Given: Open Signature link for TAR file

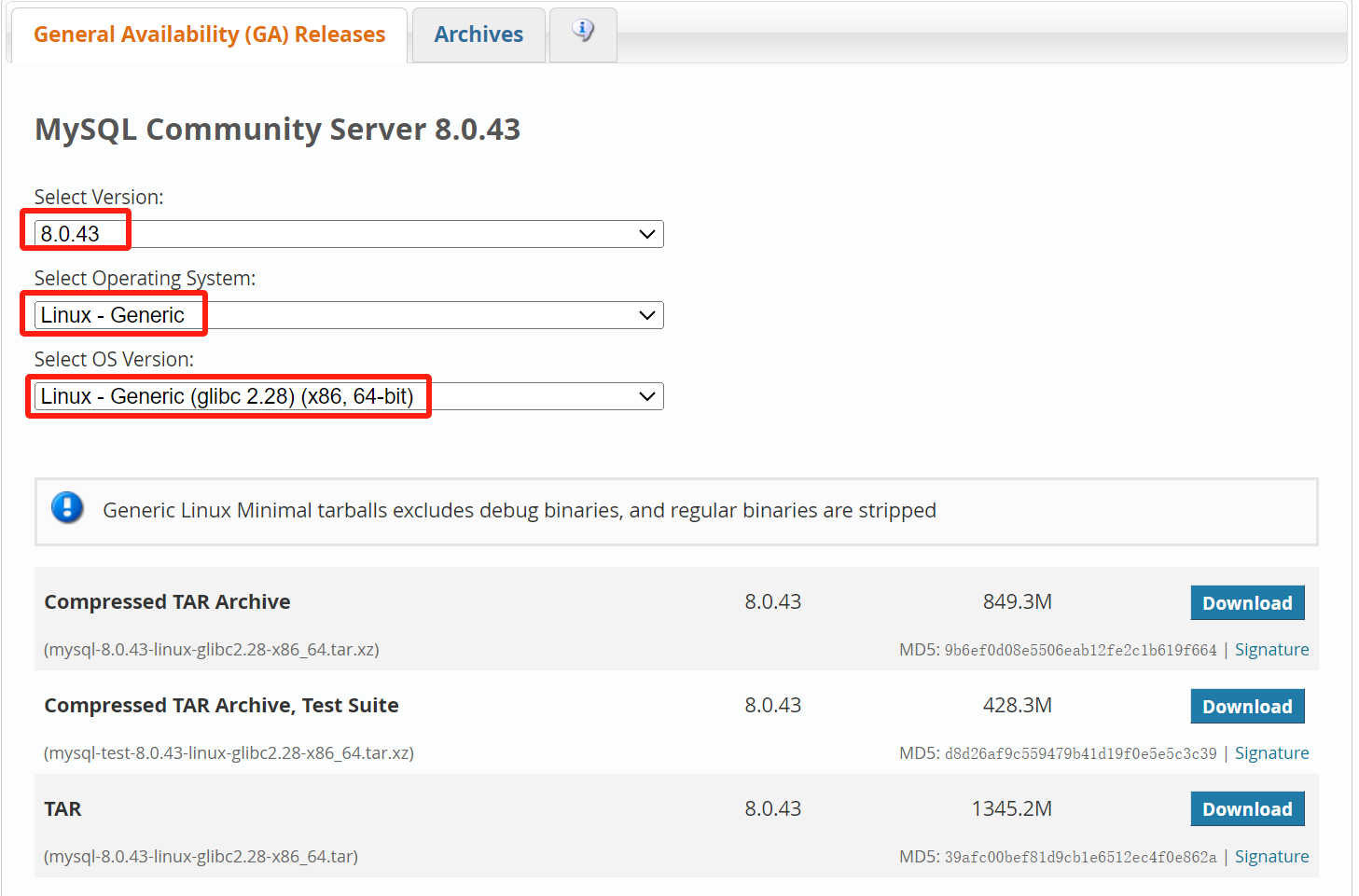Looking at the screenshot, I should (1271, 857).
